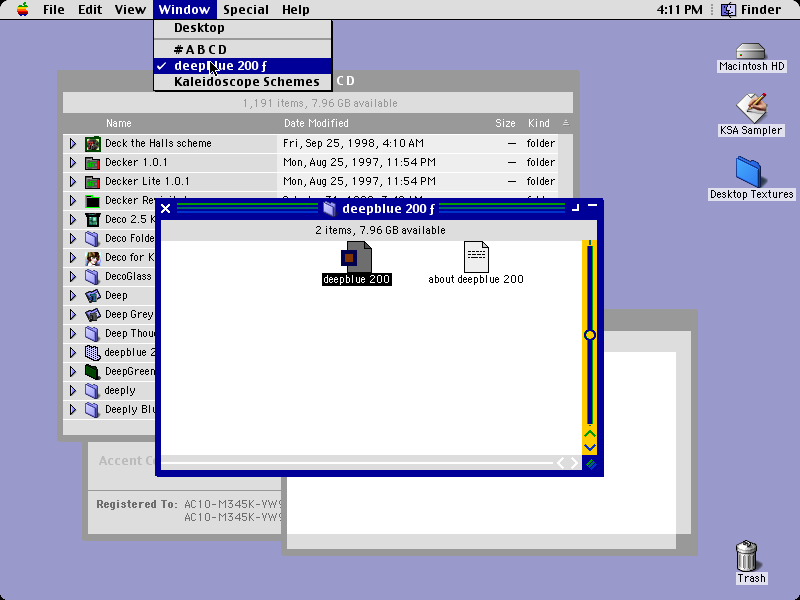Toggle the sort order button beside Kind
800x600 pixels.
click(x=566, y=123)
